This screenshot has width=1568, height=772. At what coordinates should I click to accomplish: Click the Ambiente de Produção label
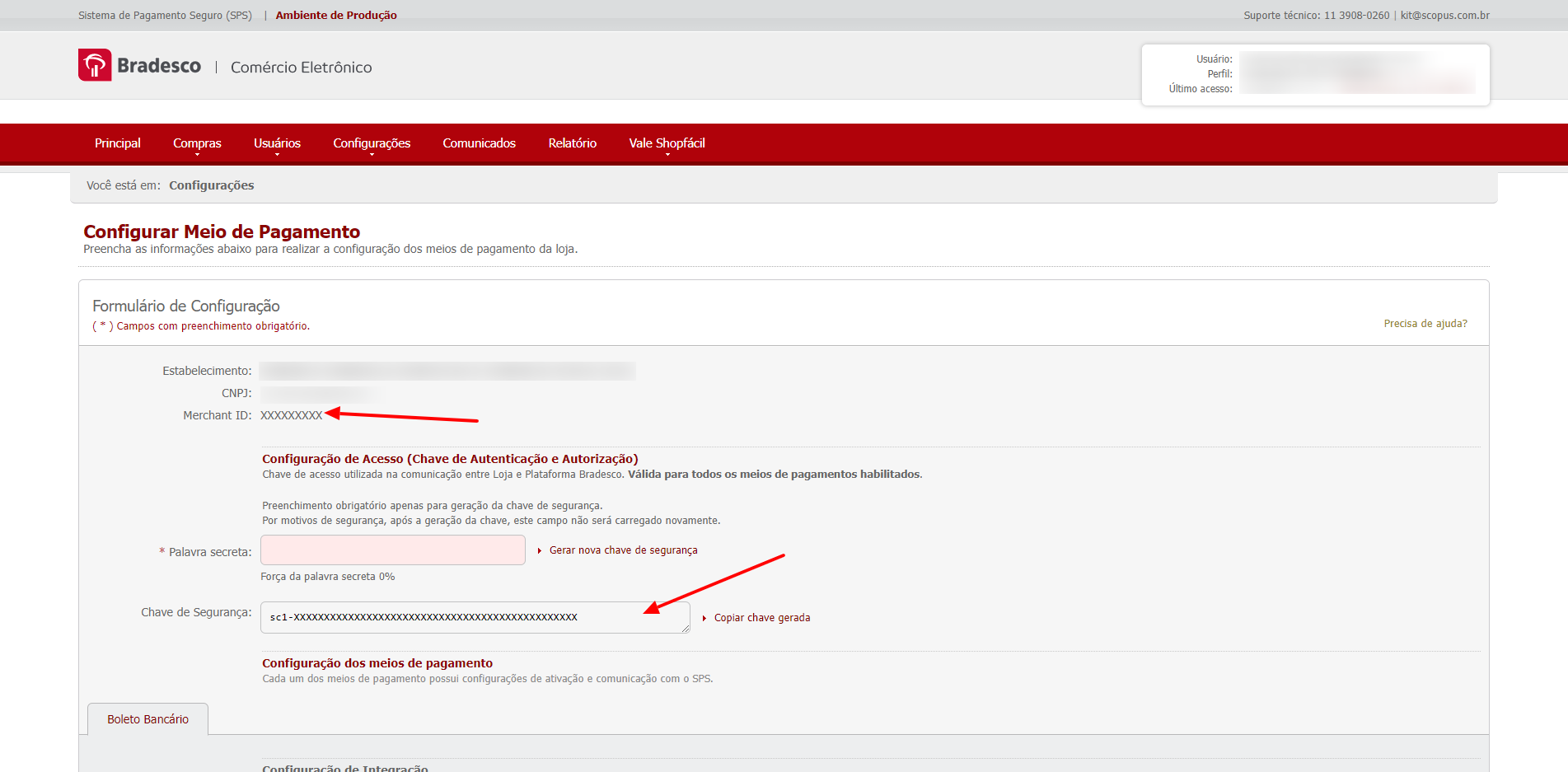336,16
